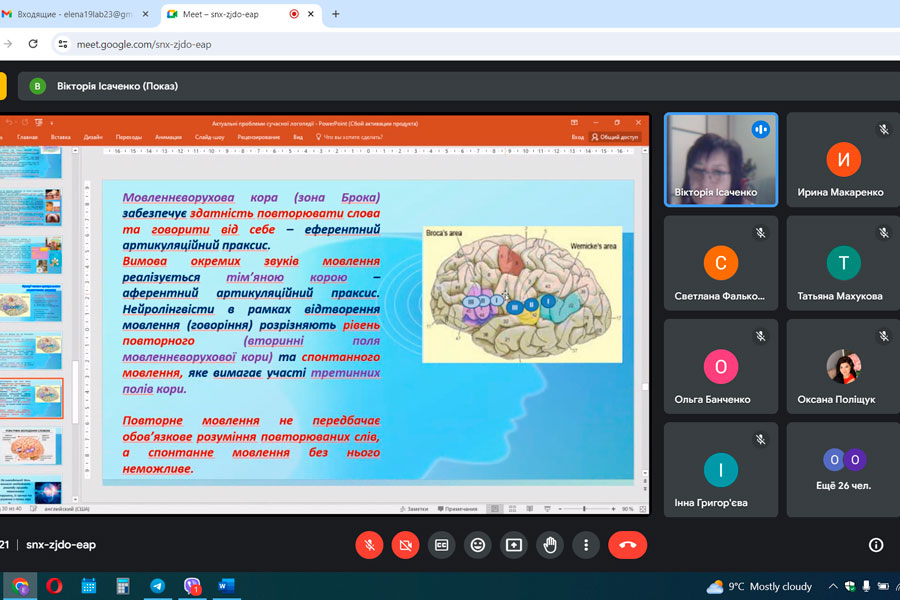The height and width of the screenshot is (600, 900).
Task: Open the Рецензирование ribbon tab
Action: click(258, 137)
